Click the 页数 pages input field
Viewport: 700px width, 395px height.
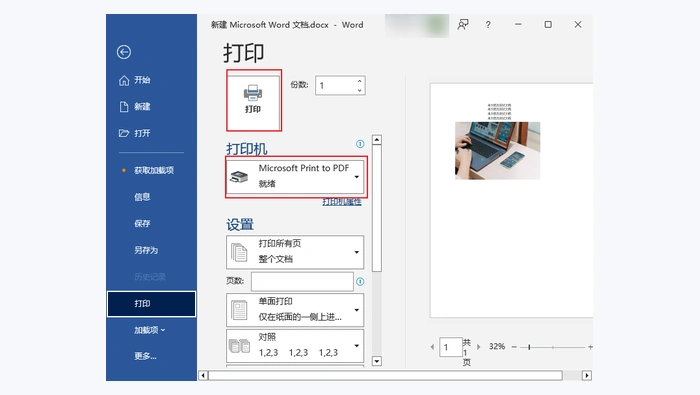pyautogui.click(x=302, y=282)
